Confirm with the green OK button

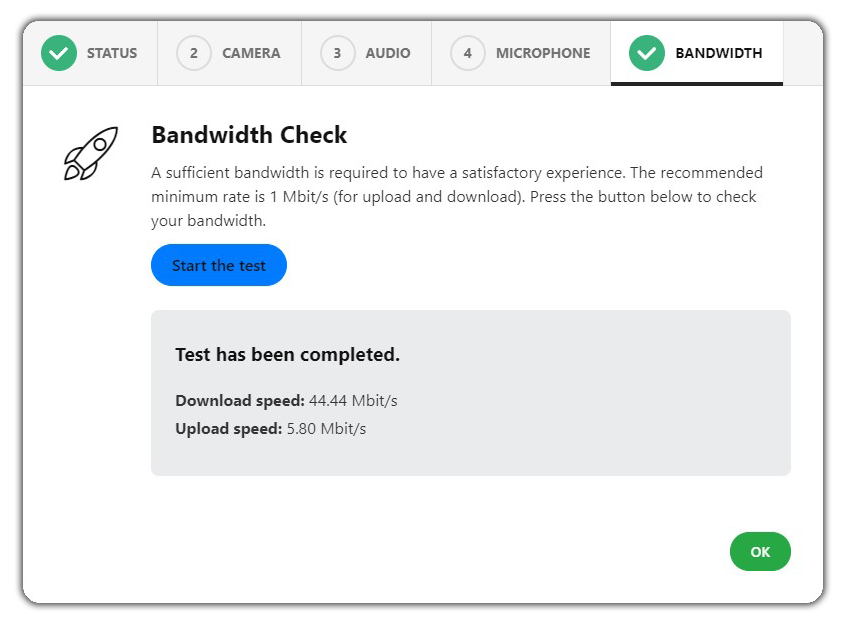pos(760,551)
